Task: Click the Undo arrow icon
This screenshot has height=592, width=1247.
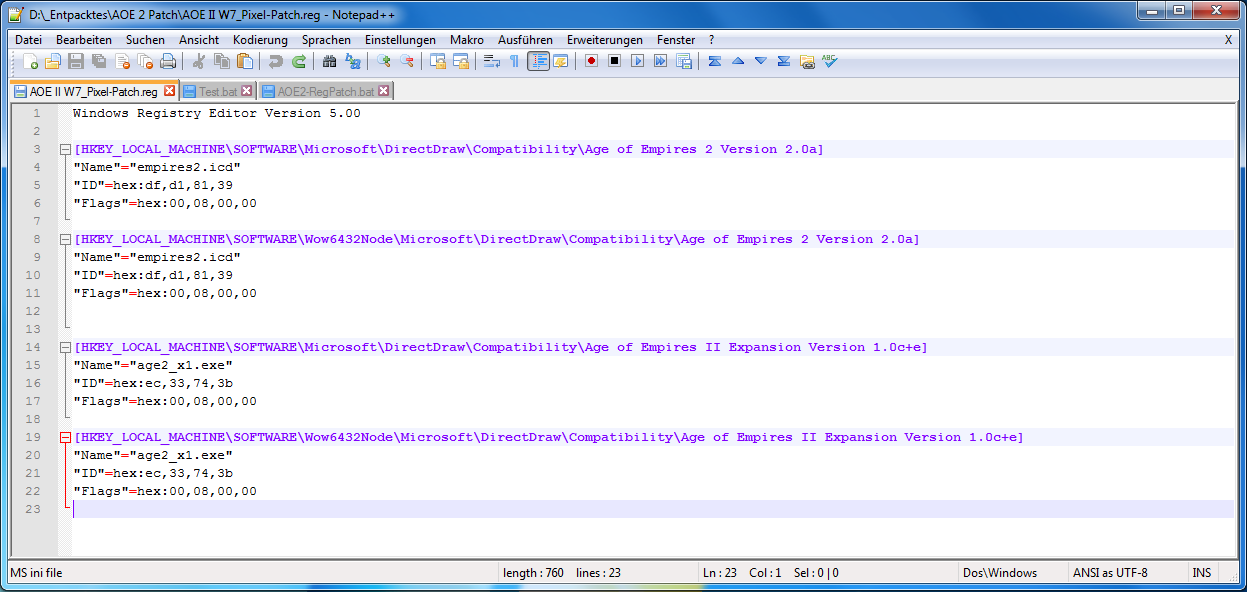Action: pos(276,61)
